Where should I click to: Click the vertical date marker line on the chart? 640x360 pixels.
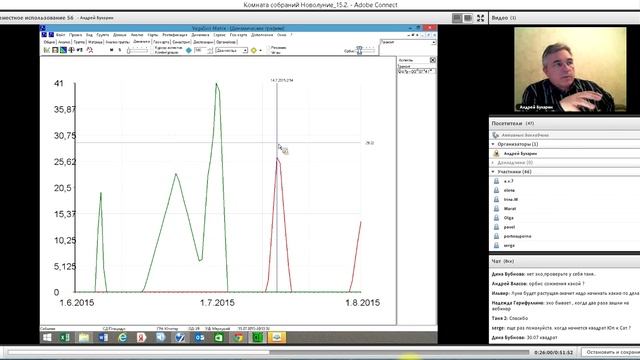point(277,188)
